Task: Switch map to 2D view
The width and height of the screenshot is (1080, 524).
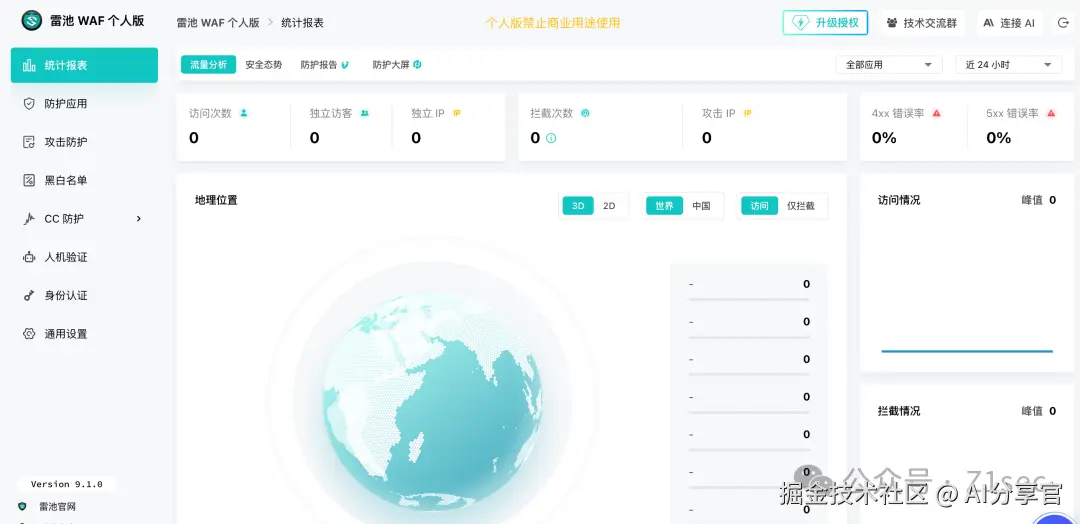Action: 609,206
